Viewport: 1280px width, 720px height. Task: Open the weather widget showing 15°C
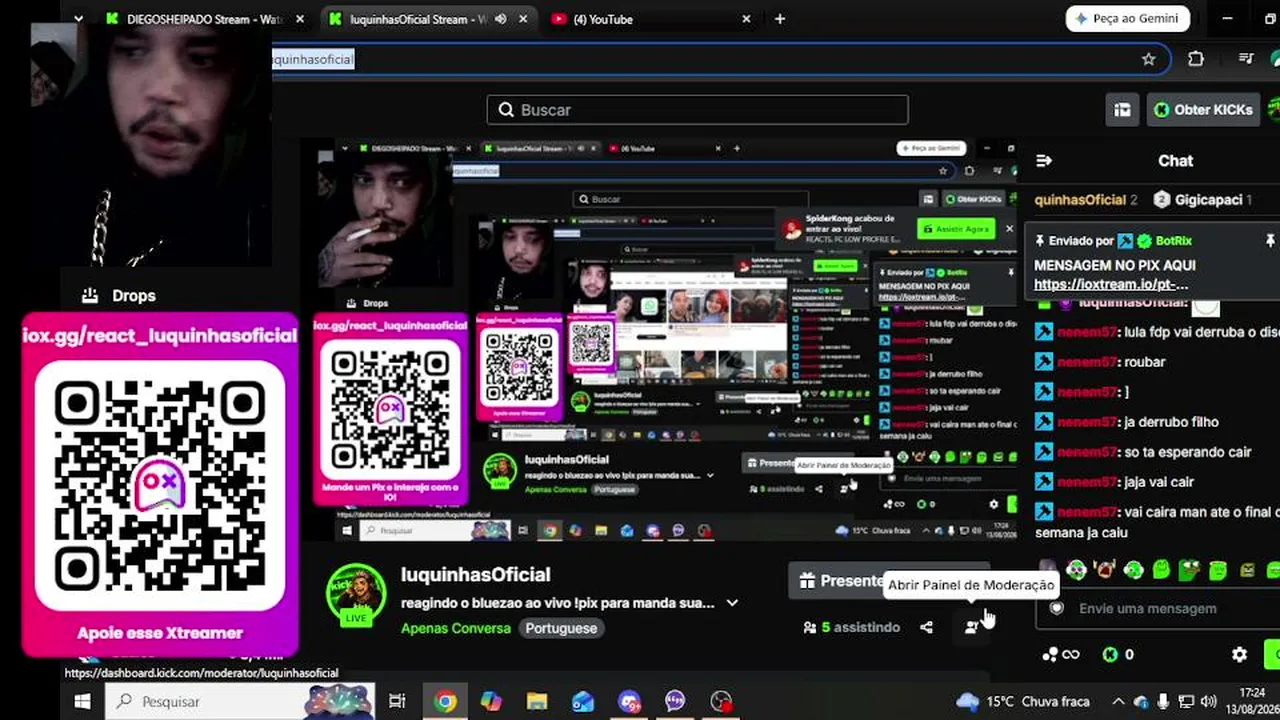tap(1022, 701)
